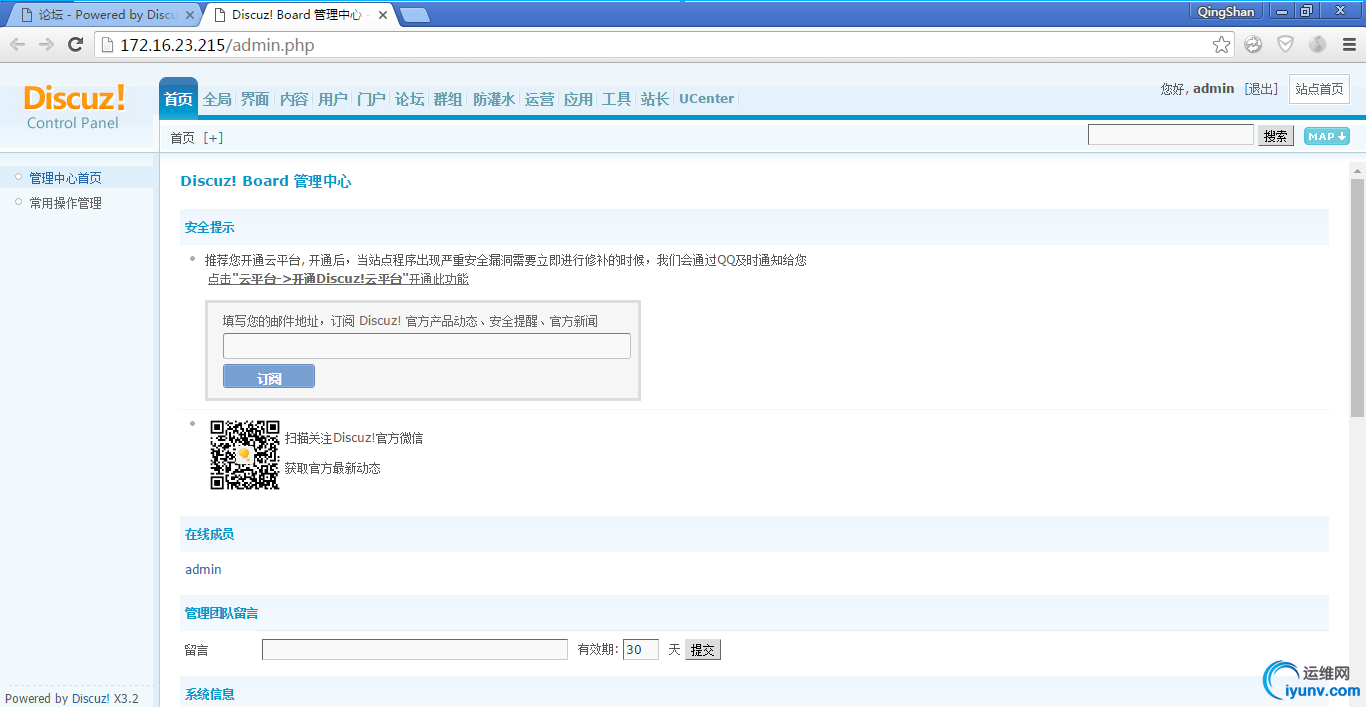Click the browser forward arrow

click(x=46, y=44)
